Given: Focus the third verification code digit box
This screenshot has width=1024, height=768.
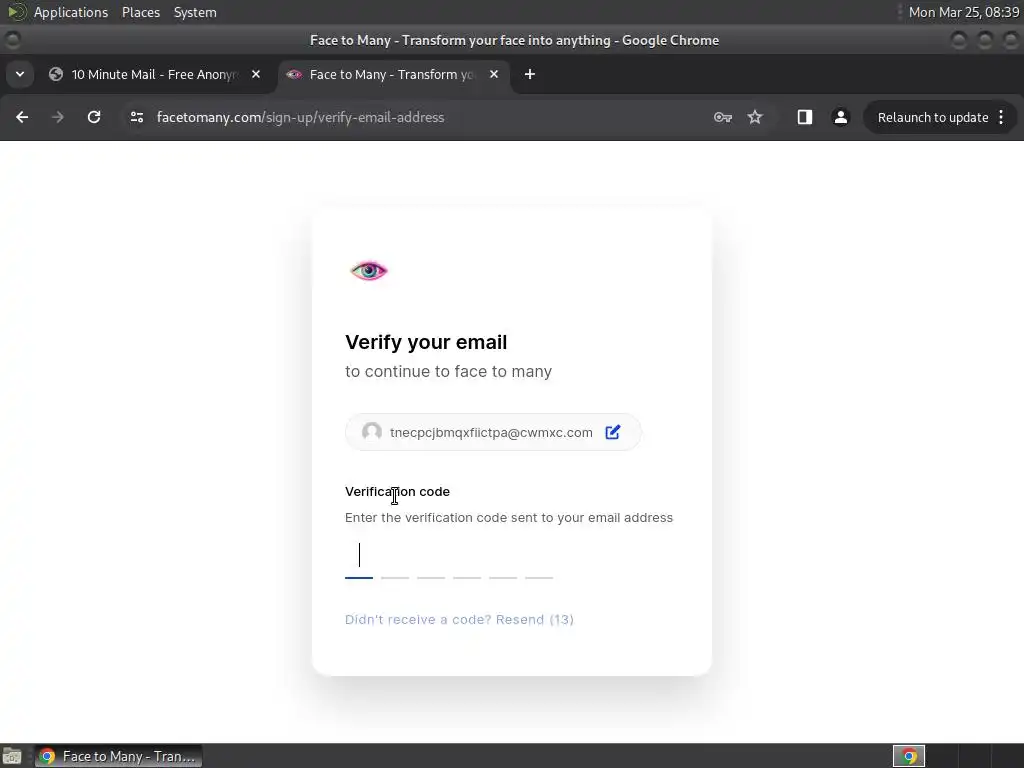Looking at the screenshot, I should (431, 558).
